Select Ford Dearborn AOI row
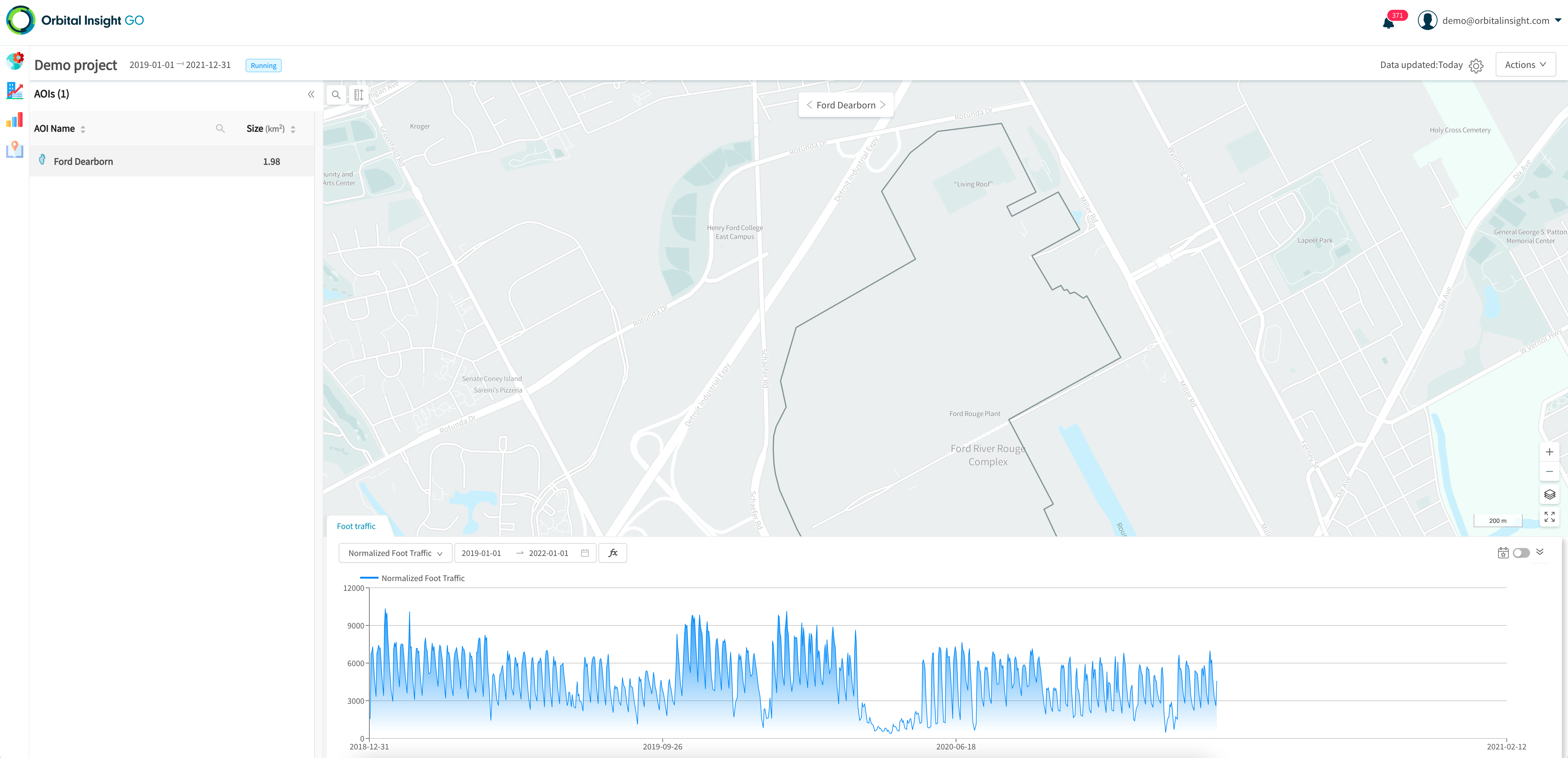1568x758 pixels. [83, 161]
